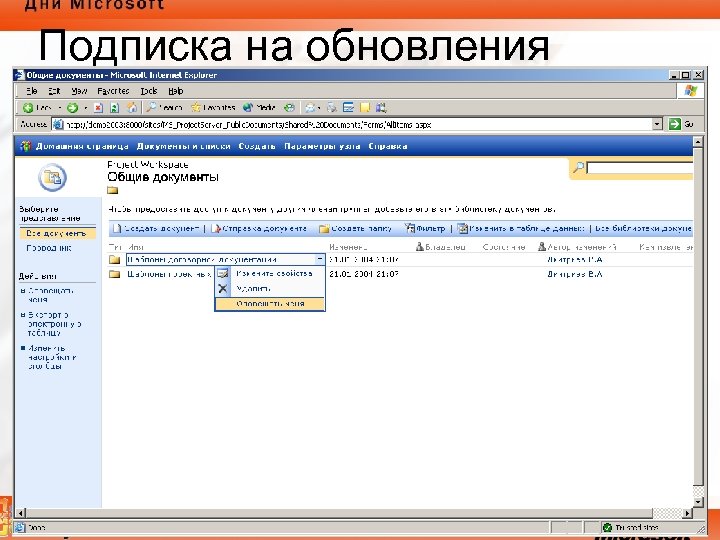Click the green Go arrow button
The image size is (720, 540).
click(675, 124)
